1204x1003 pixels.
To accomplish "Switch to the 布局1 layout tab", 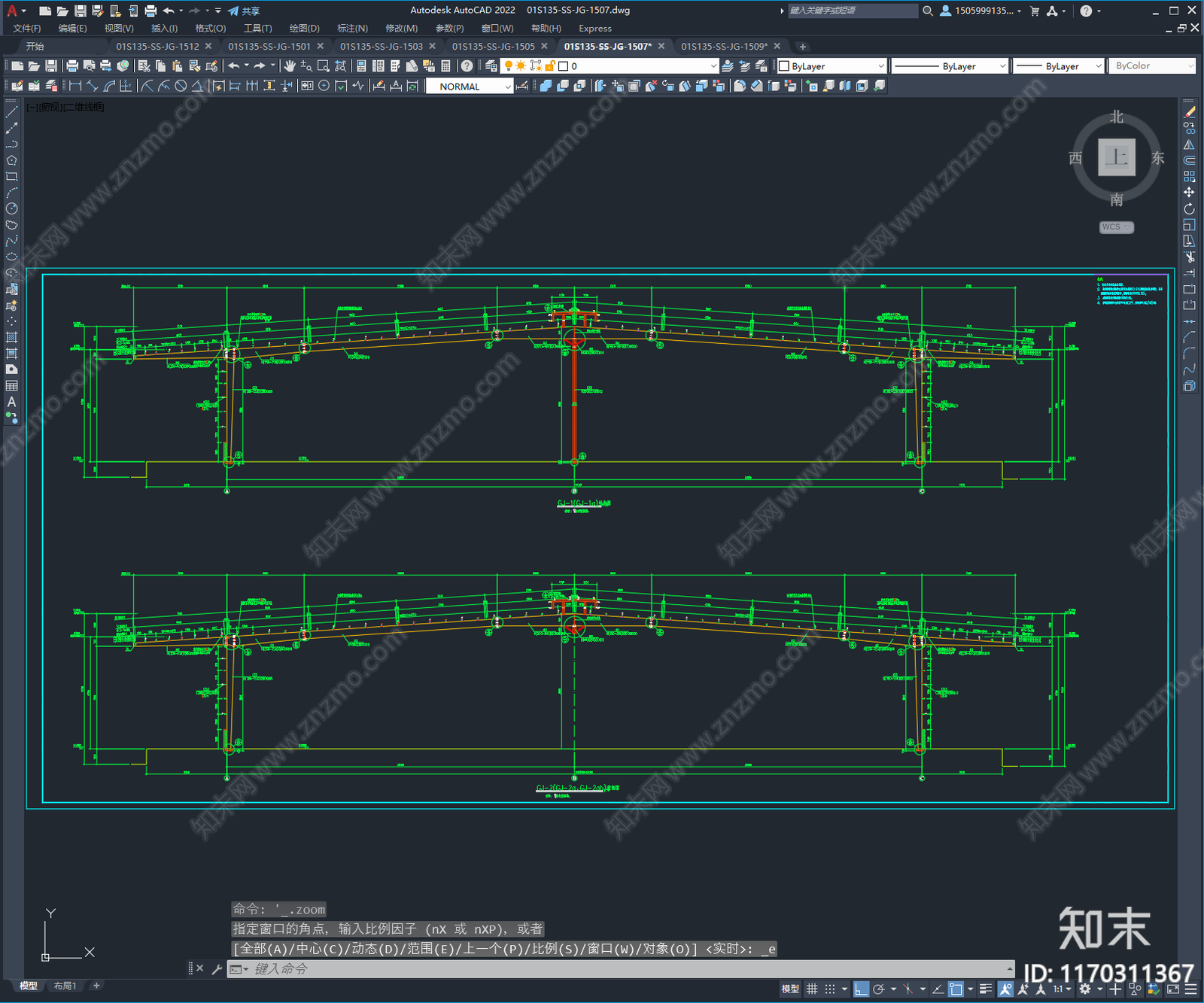I will tap(65, 986).
